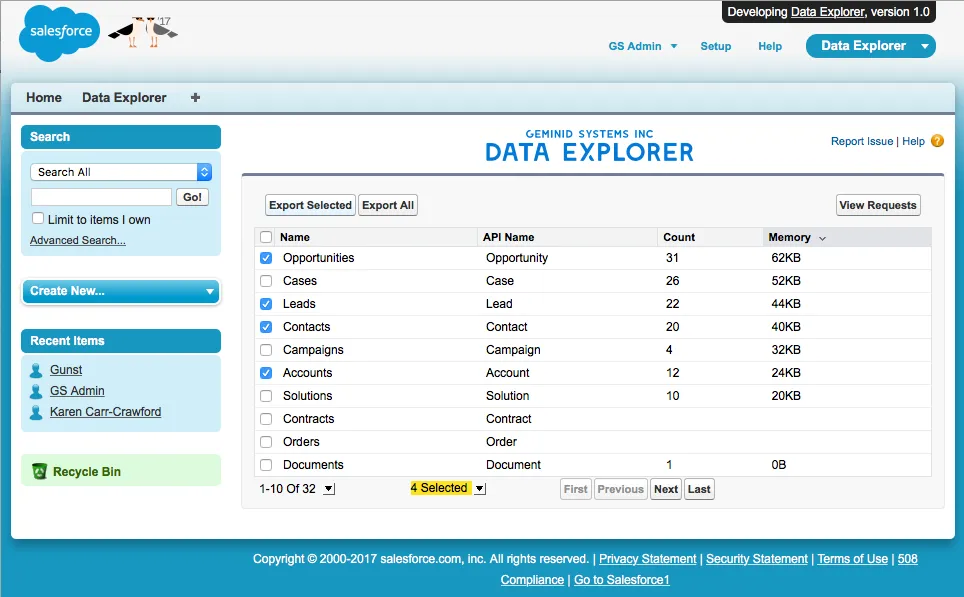The image size is (964, 597).
Task: Check the Orders row checkbox
Action: coord(266,442)
